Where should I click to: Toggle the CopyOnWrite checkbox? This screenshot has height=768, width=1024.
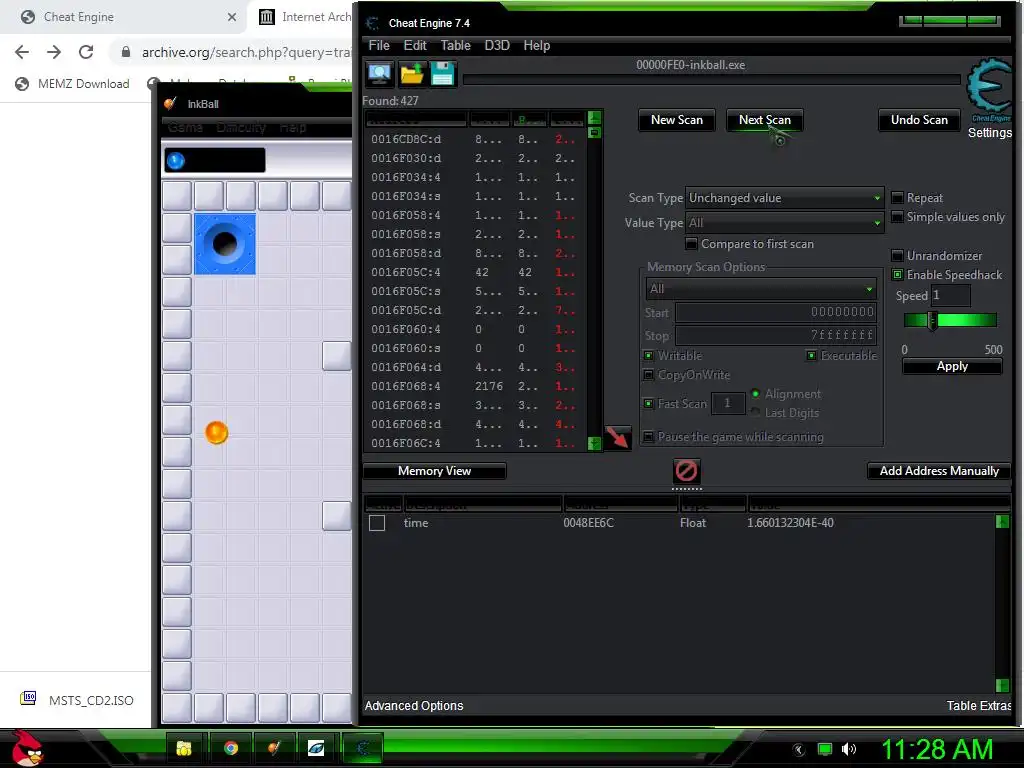pos(648,375)
